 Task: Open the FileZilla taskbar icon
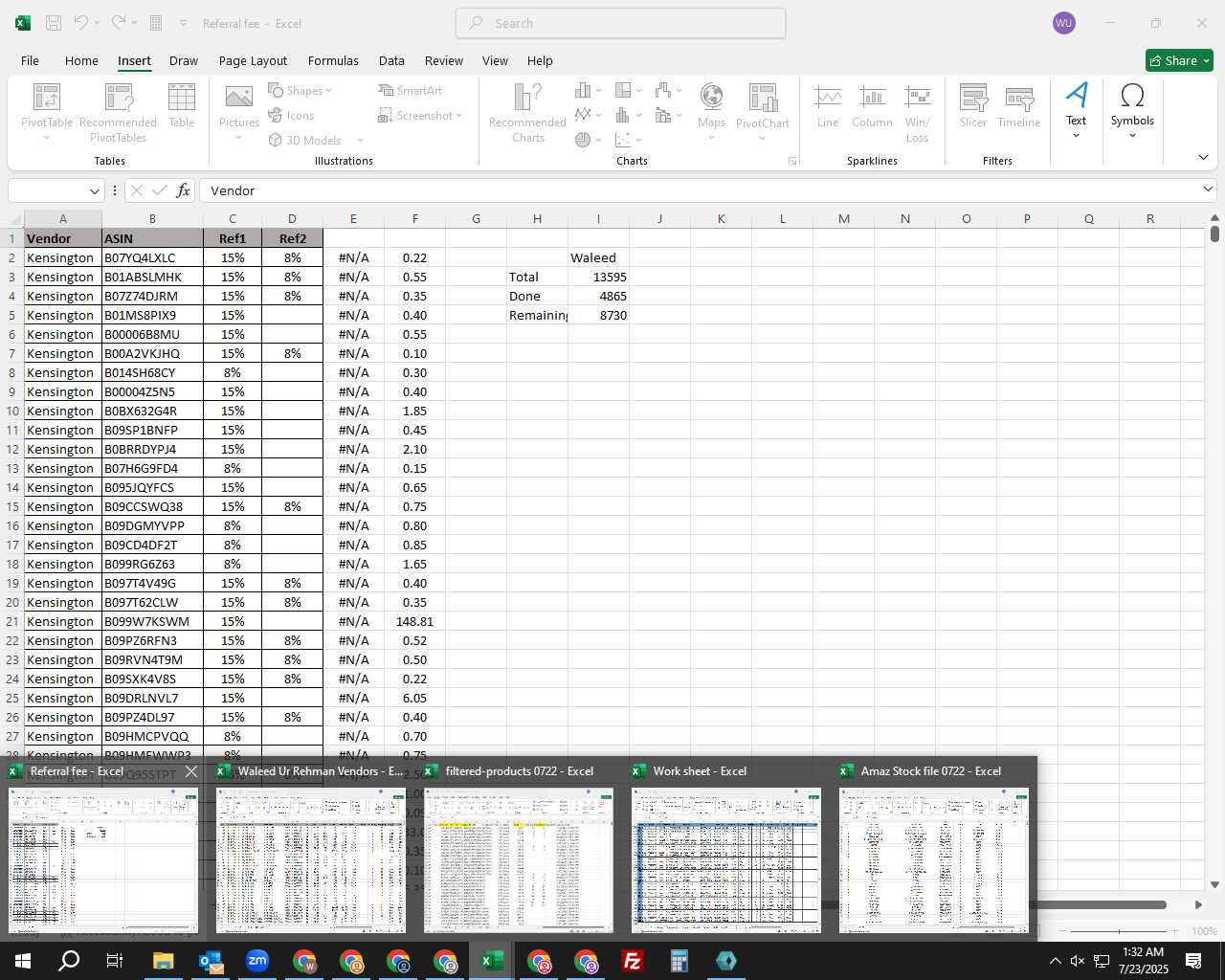tap(632, 961)
